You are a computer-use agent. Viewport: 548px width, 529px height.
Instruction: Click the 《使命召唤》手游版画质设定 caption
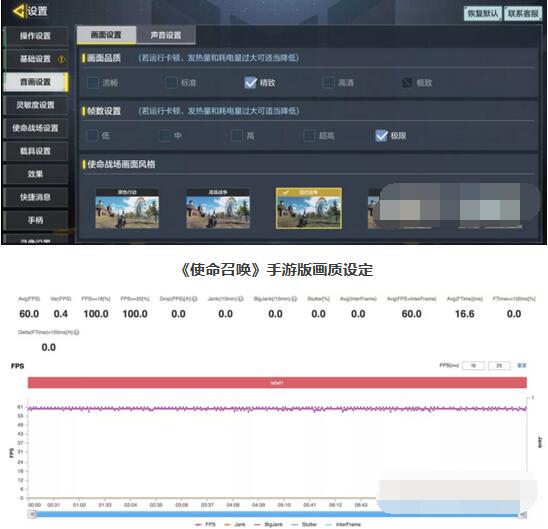click(x=276, y=270)
